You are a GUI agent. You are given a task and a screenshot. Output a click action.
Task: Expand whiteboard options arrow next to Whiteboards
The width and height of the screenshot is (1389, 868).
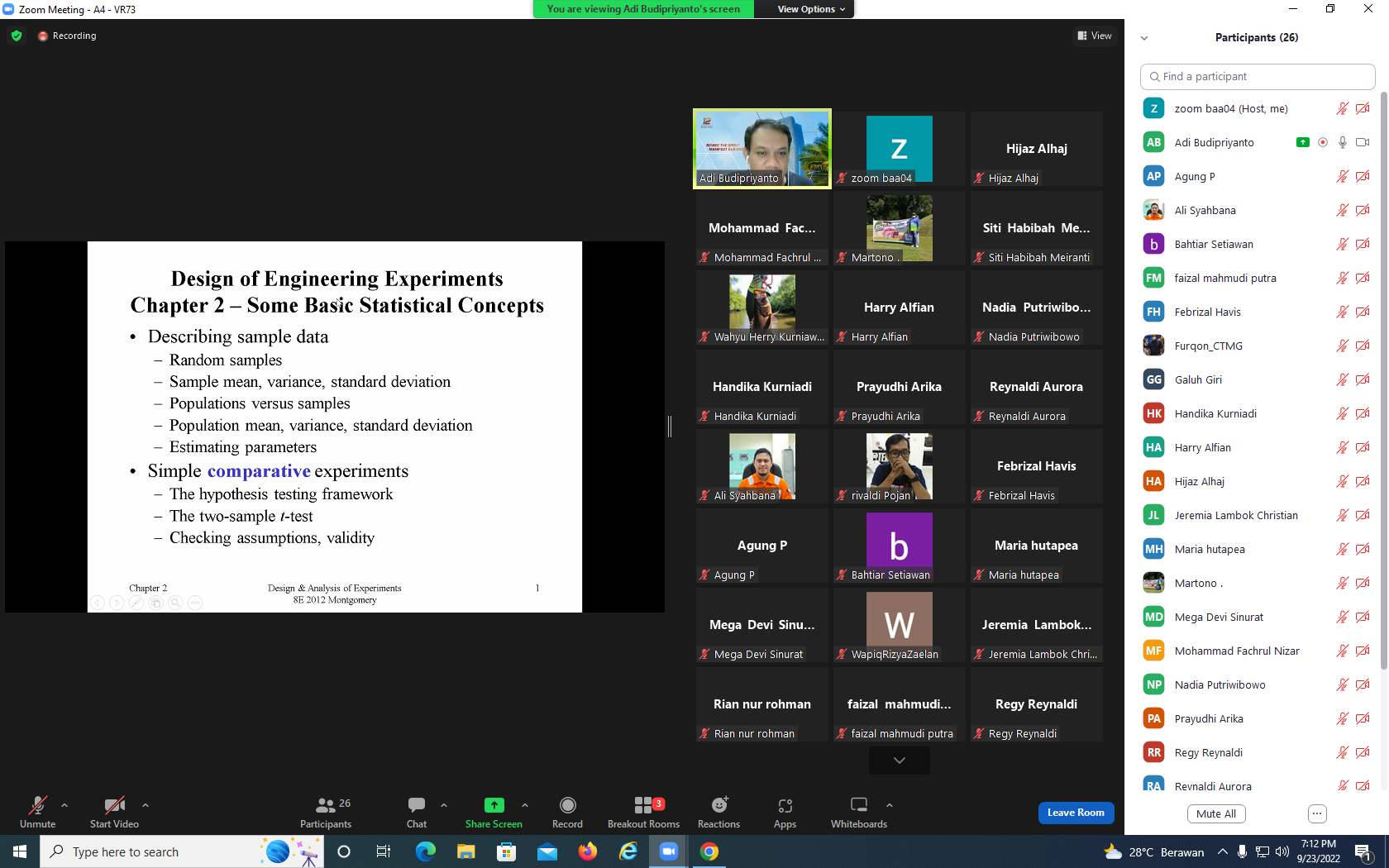[x=890, y=804]
